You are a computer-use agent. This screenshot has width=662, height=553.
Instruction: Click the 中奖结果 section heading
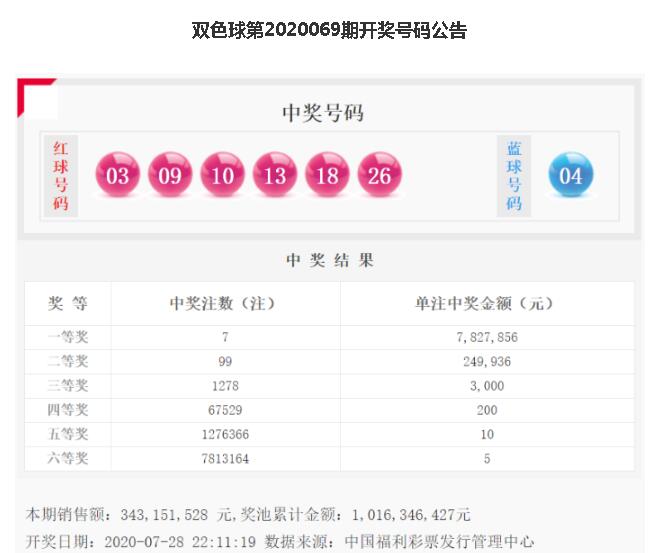pyautogui.click(x=329, y=260)
